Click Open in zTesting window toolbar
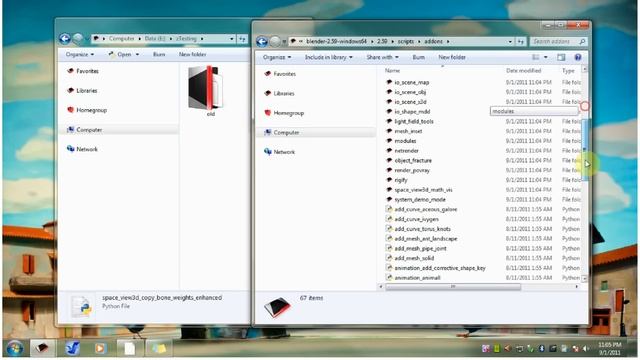Viewport: 640px width, 360px height. coord(120,54)
